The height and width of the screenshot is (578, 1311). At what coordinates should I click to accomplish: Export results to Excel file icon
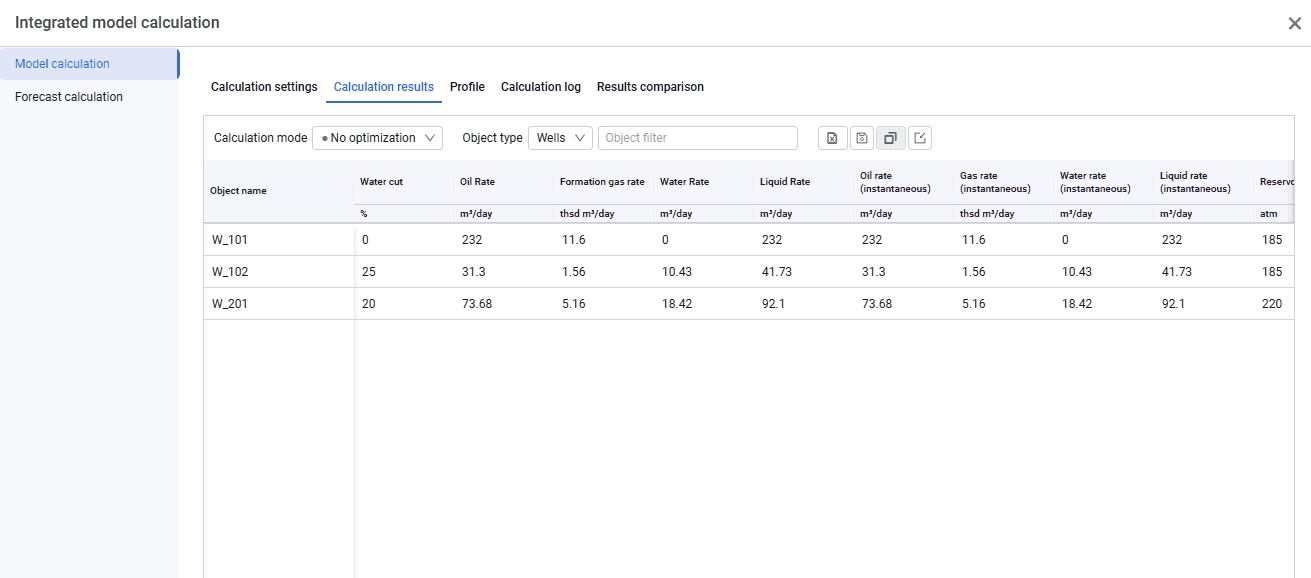[832, 138]
